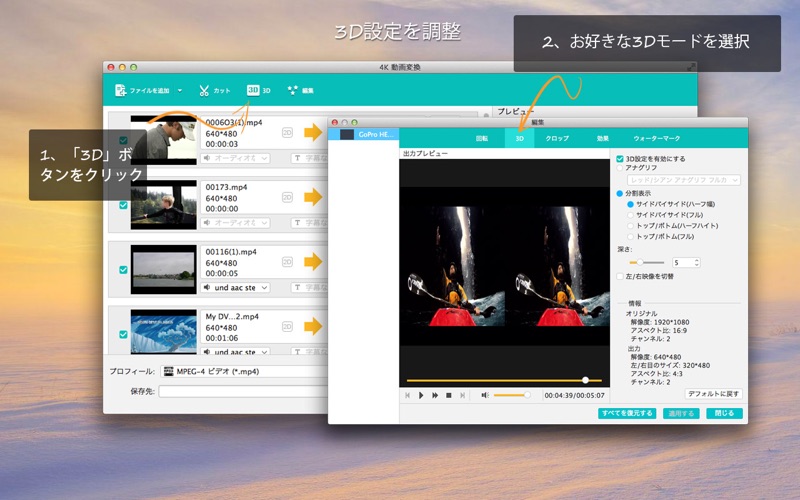Select the アナグリフ radio option
The height and width of the screenshot is (500, 800).
(620, 168)
